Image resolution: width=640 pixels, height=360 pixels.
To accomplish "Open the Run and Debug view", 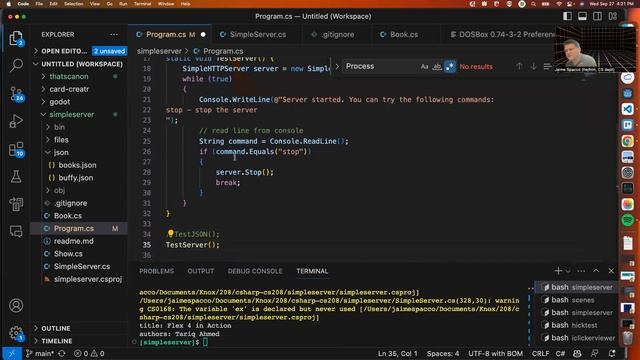I will coord(16,121).
